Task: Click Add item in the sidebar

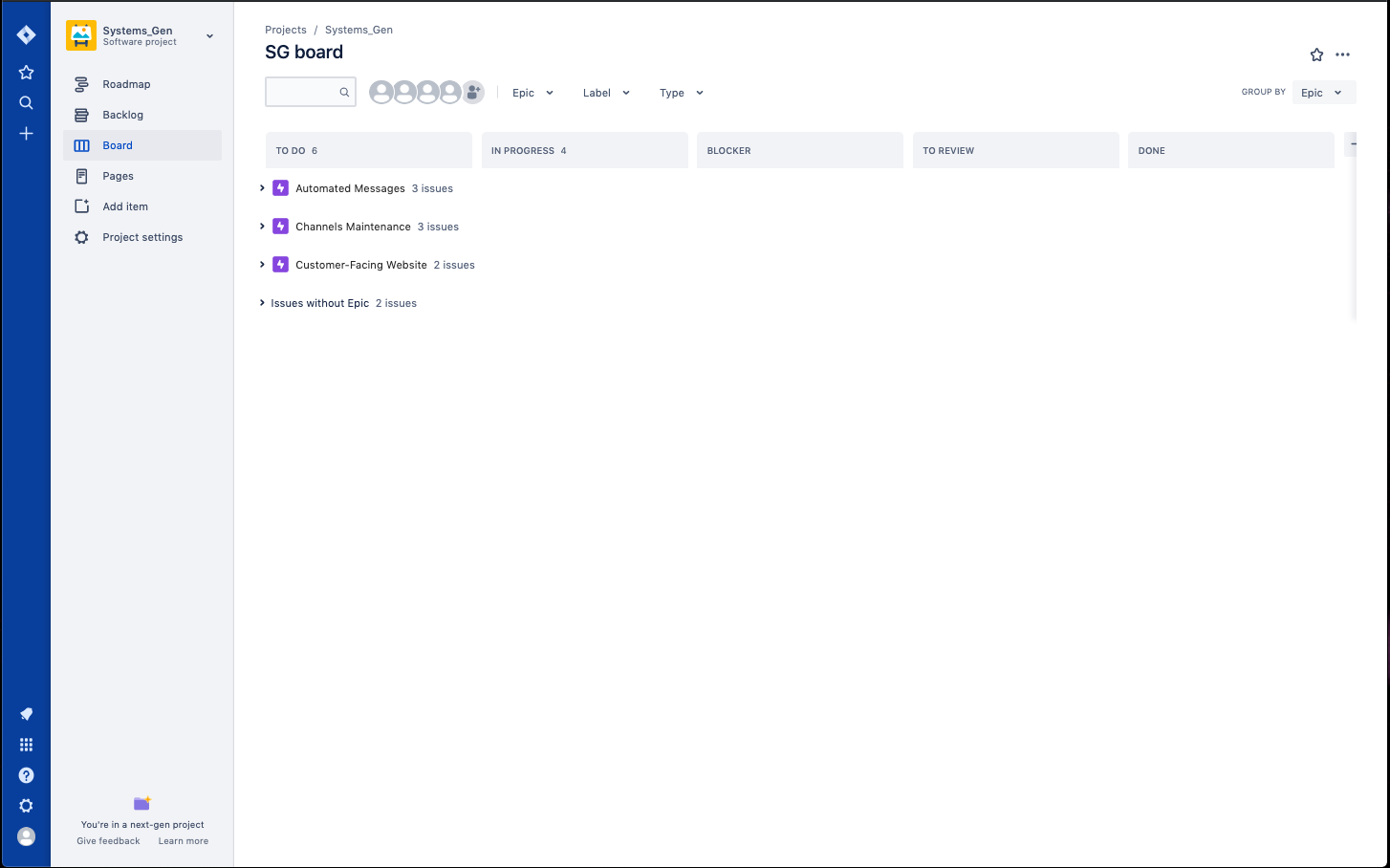Action: pyautogui.click(x=142, y=206)
